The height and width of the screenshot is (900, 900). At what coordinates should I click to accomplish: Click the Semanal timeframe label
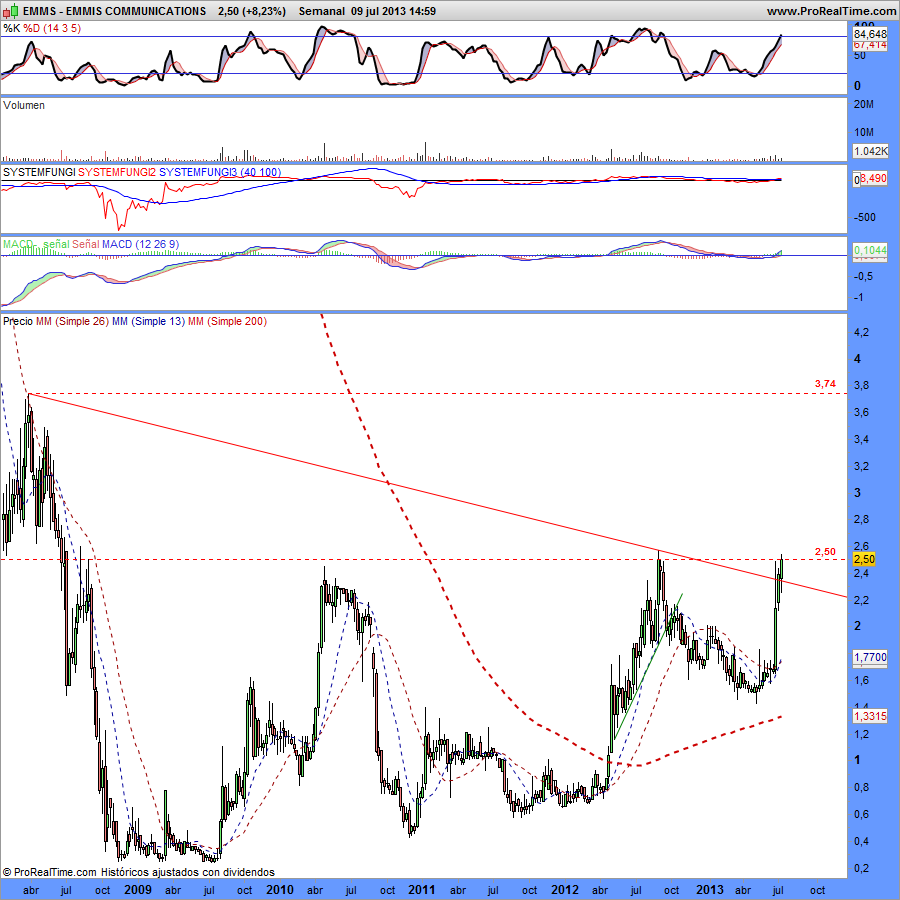[x=321, y=11]
